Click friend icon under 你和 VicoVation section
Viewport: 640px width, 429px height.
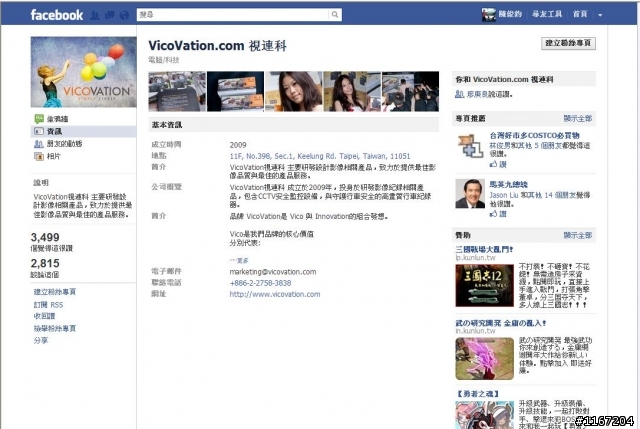(459, 94)
